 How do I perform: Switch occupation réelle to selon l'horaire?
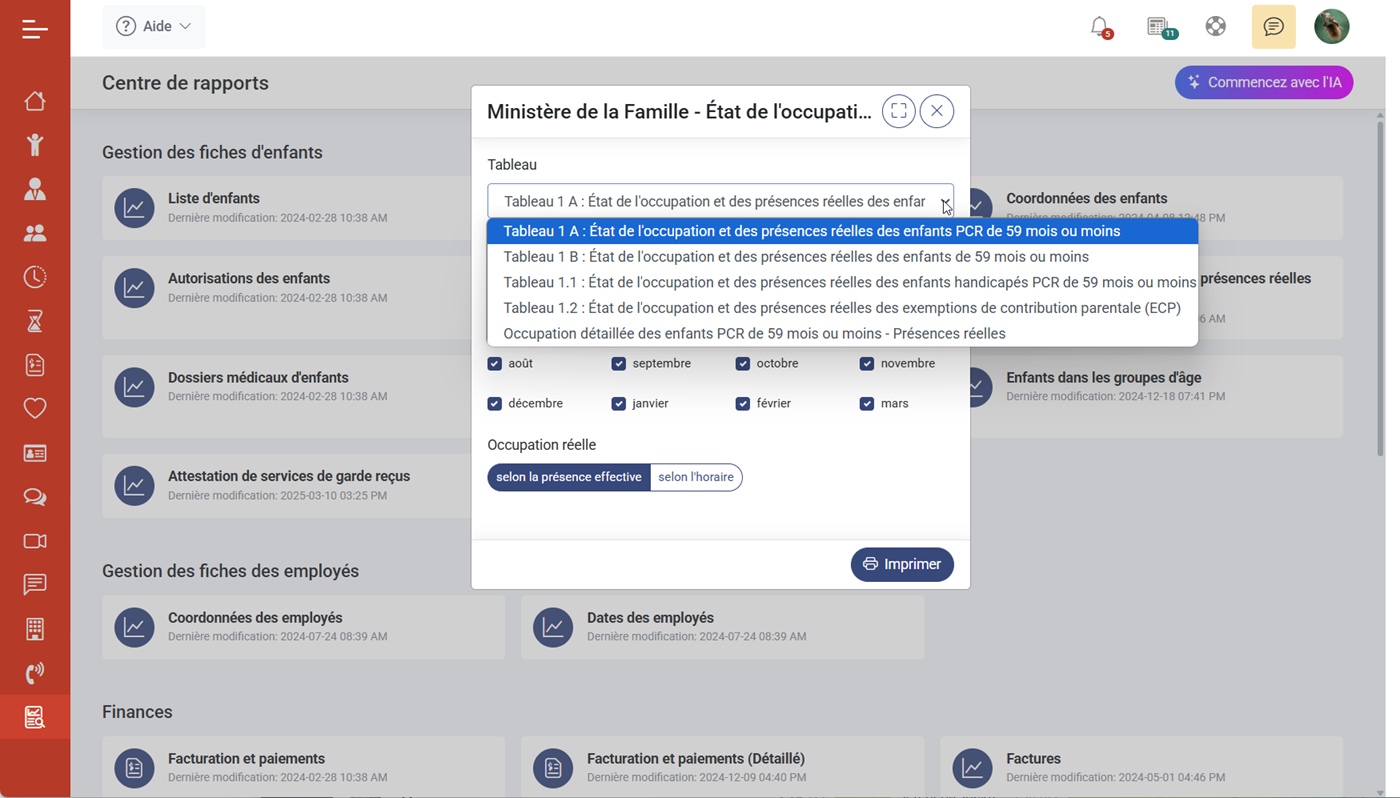coord(696,477)
